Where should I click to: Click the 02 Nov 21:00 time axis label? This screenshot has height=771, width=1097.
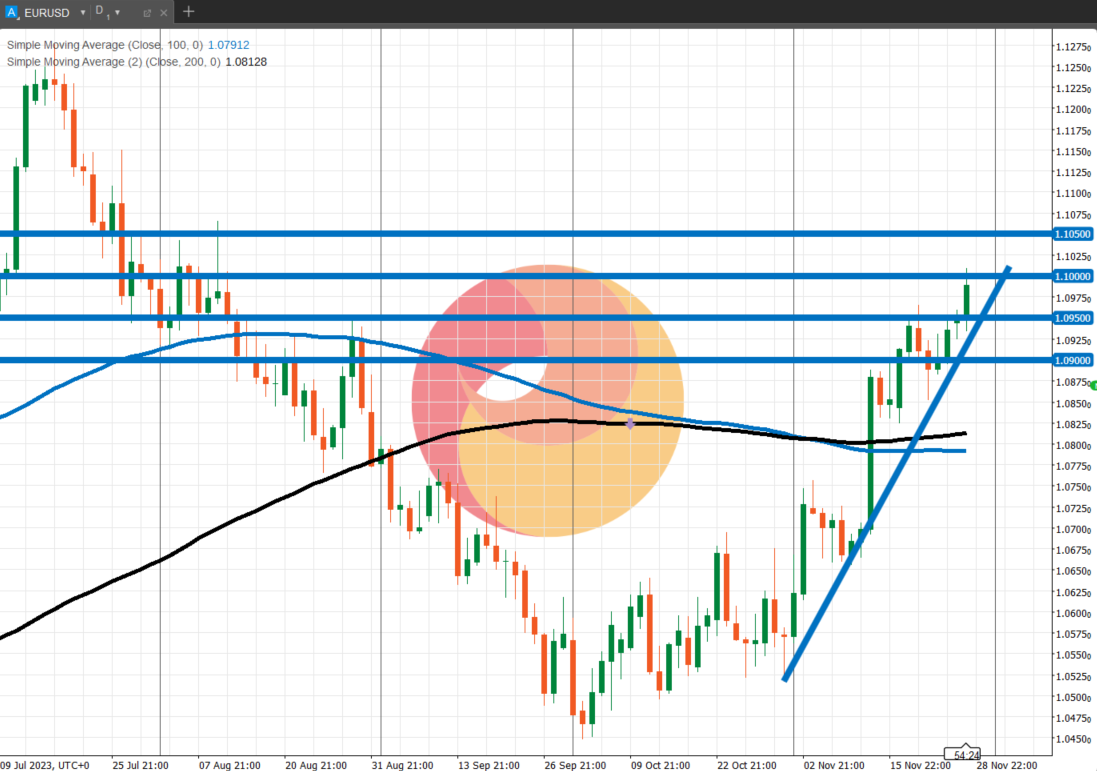coord(834,765)
